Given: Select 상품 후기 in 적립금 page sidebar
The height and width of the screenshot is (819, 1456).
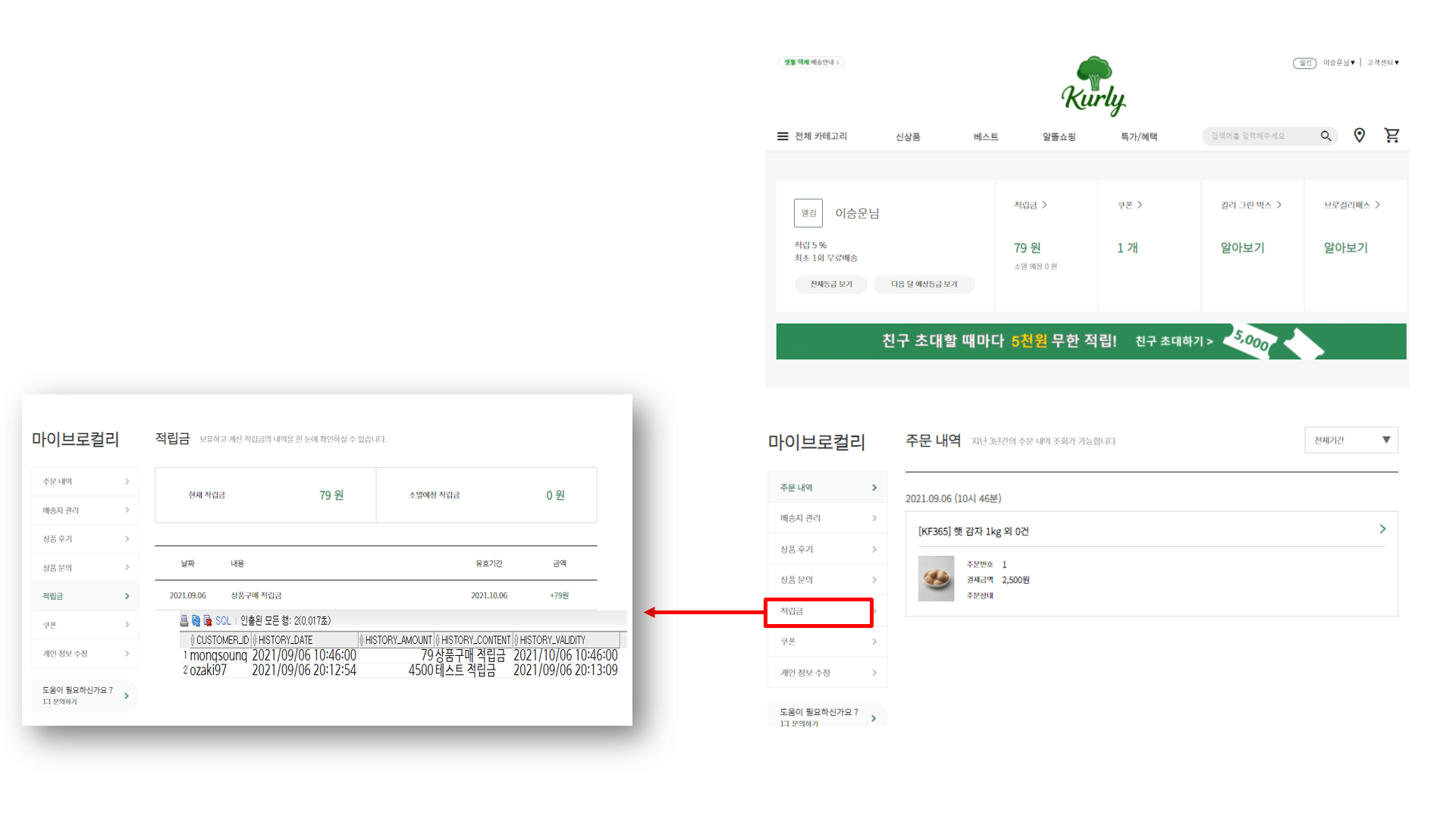Looking at the screenshot, I should pos(85,538).
